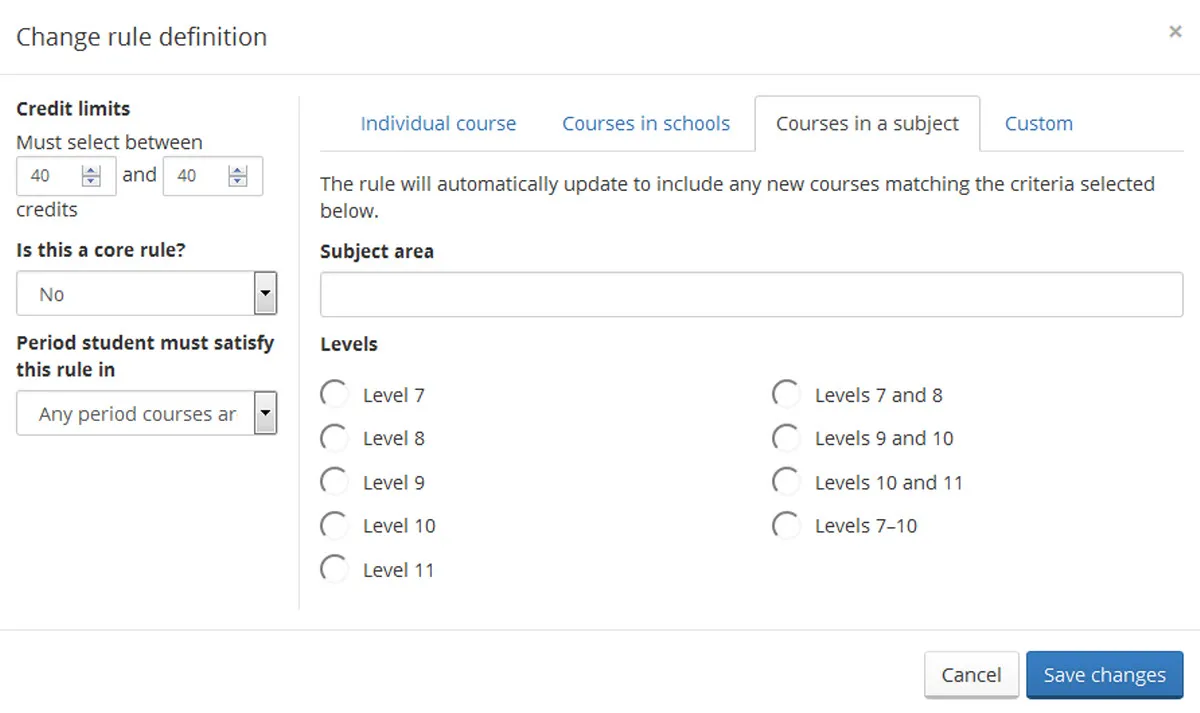Screen dimensions: 1200x713
Task: Select the Level 10 radio option
Action: point(334,526)
